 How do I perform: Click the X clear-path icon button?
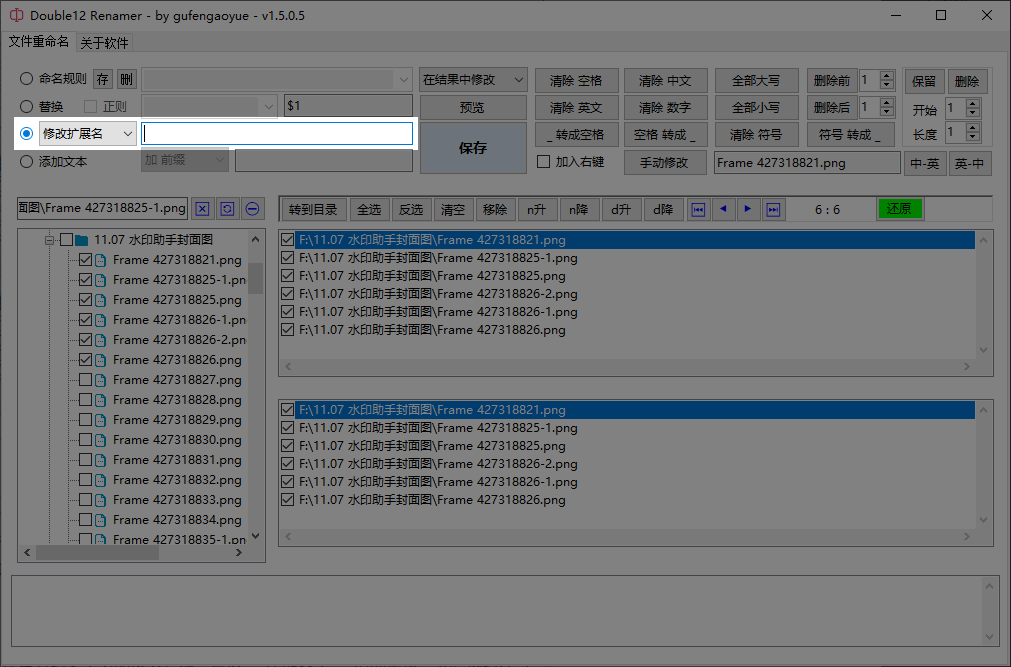[202, 209]
